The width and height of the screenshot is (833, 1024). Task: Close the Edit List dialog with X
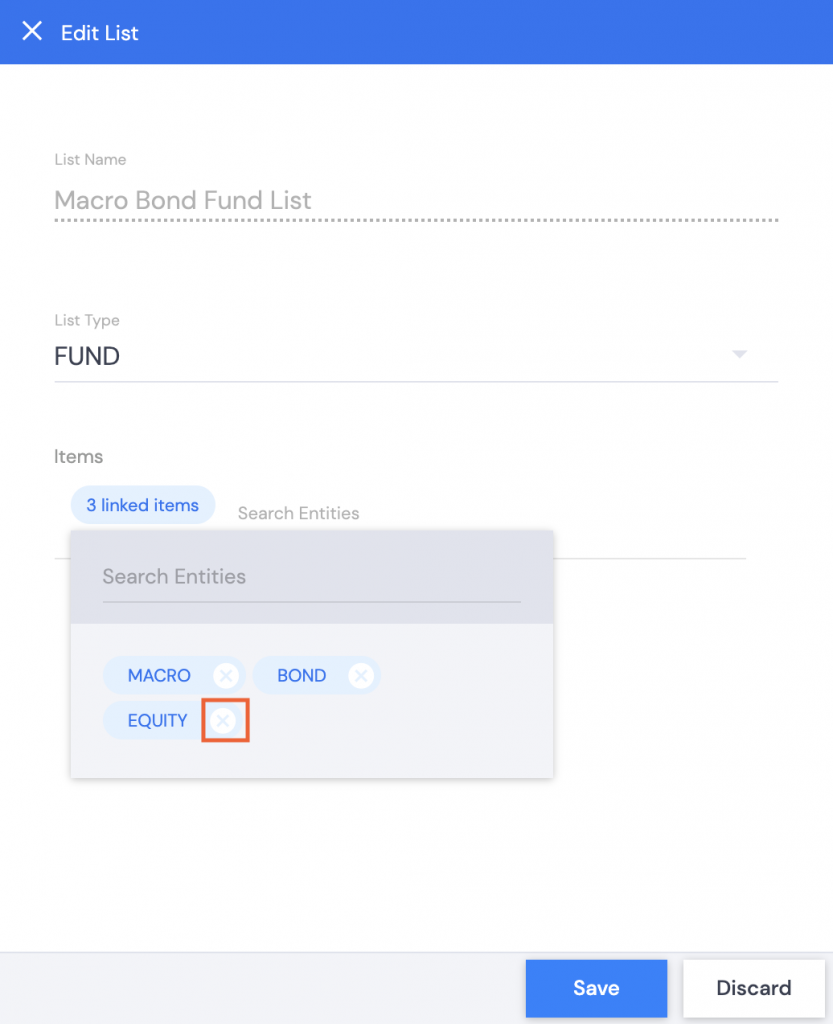click(x=32, y=31)
